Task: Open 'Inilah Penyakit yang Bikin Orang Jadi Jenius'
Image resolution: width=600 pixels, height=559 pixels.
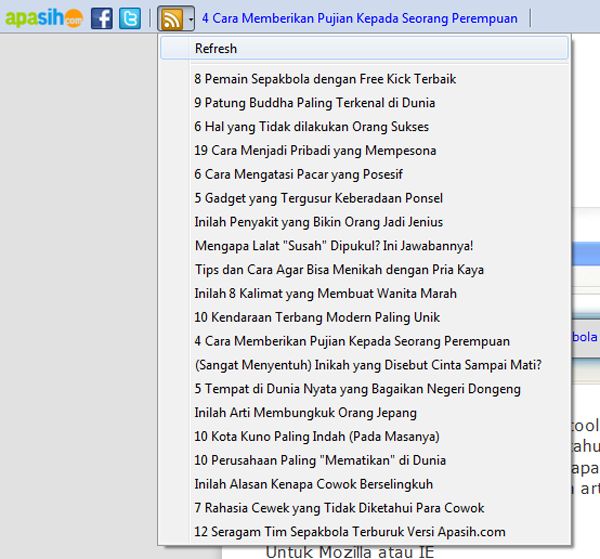Action: (364, 222)
